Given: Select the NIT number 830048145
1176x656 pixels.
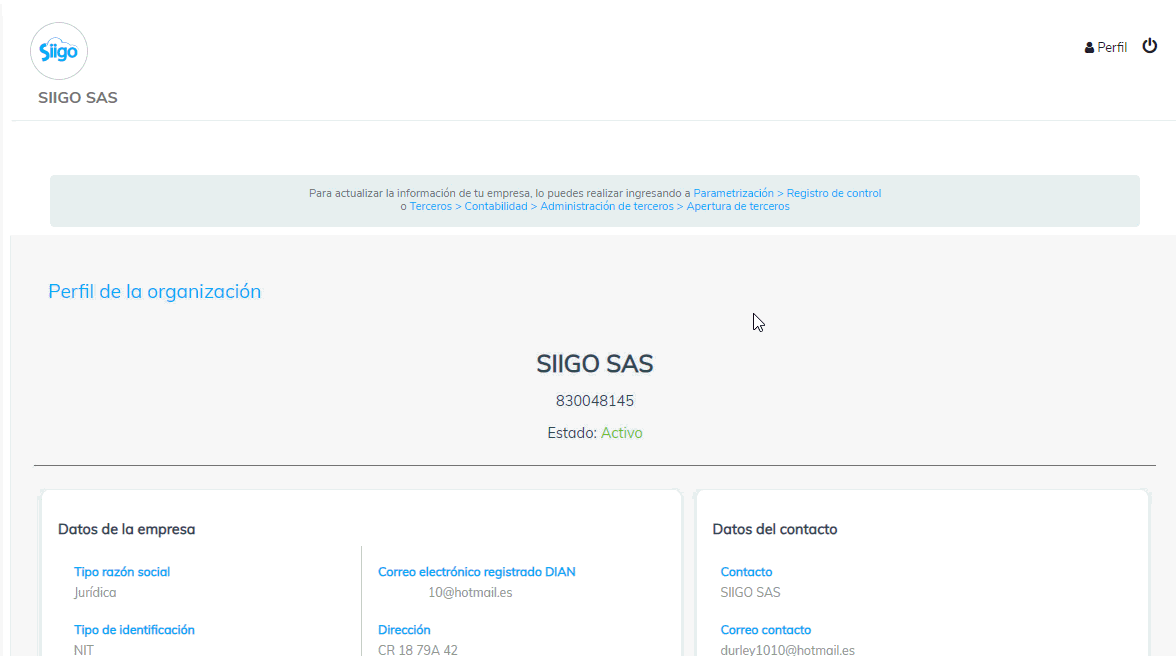Looking at the screenshot, I should (595, 401).
